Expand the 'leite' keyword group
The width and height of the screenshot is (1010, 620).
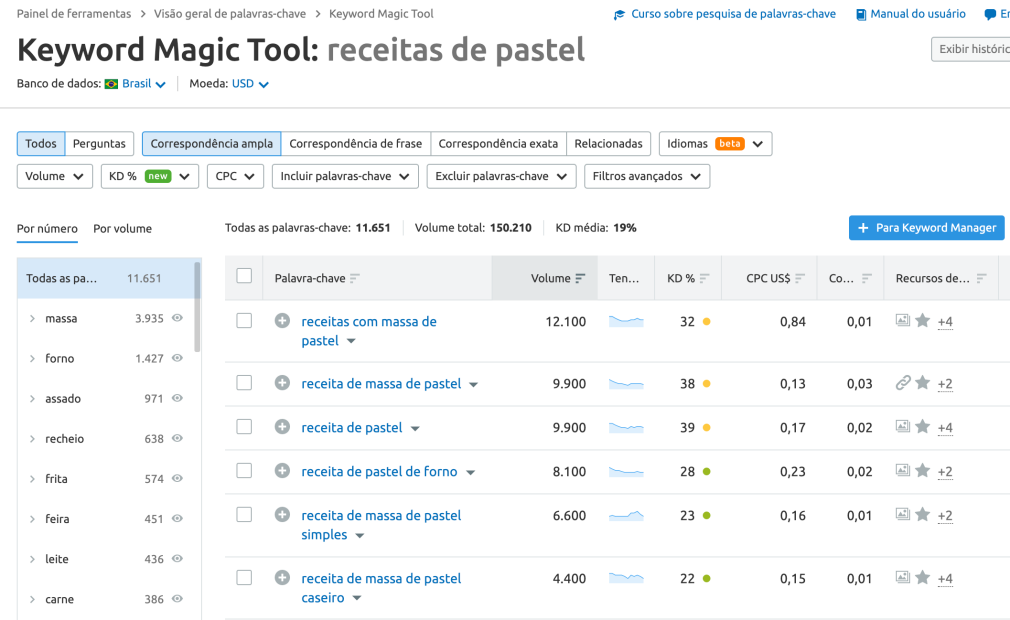pos(32,559)
